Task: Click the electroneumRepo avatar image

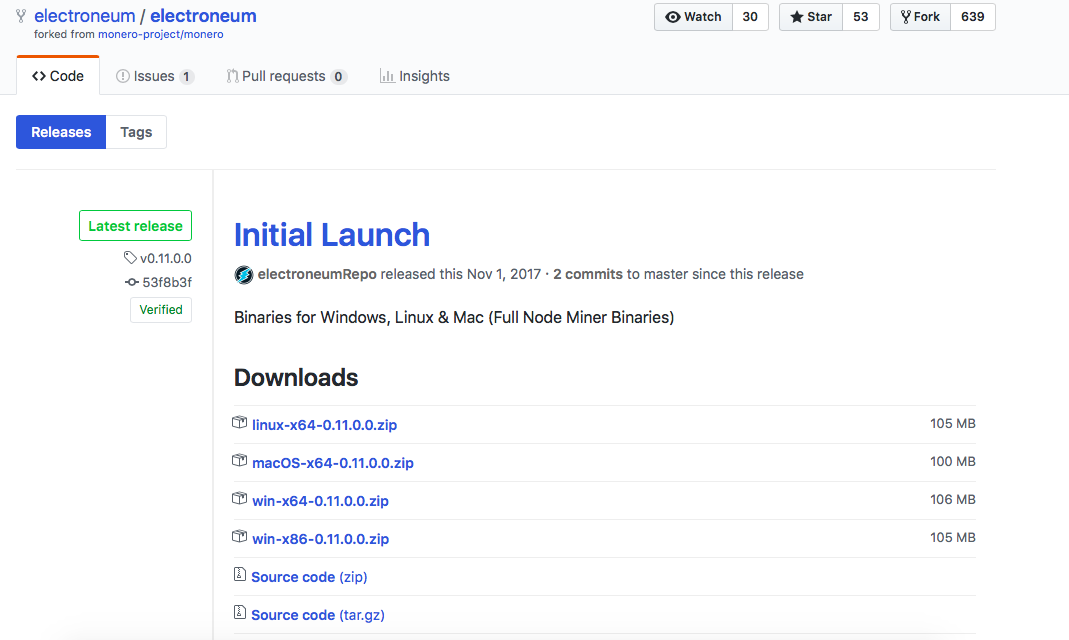Action: point(244,275)
